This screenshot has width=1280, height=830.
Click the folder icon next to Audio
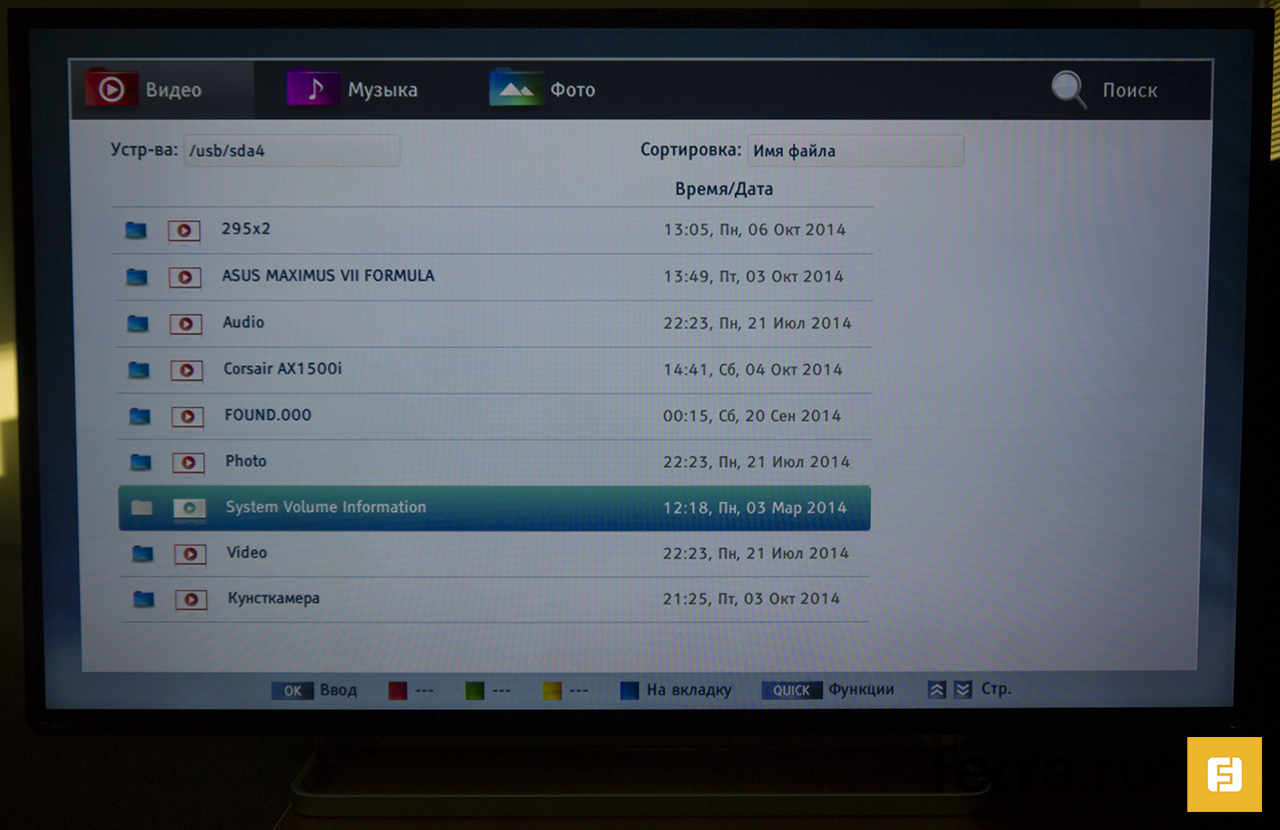click(x=138, y=324)
